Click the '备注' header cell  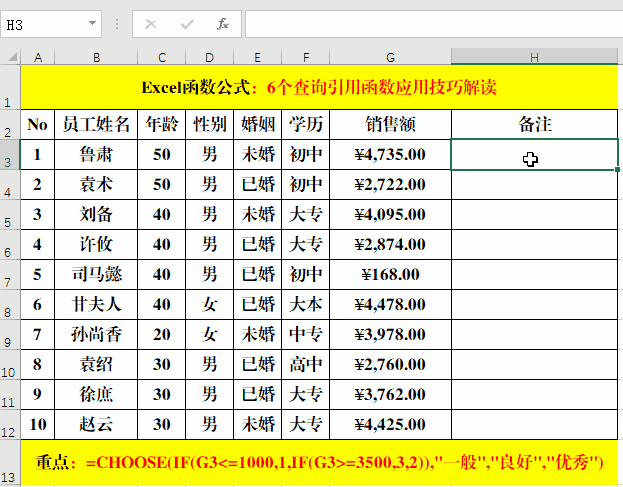pyautogui.click(x=535, y=125)
